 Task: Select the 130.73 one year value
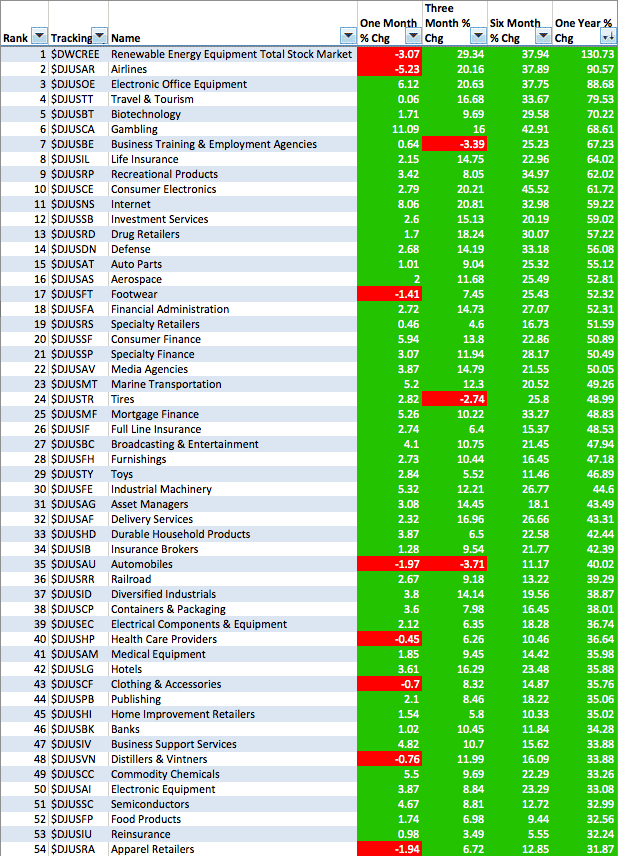(585, 54)
